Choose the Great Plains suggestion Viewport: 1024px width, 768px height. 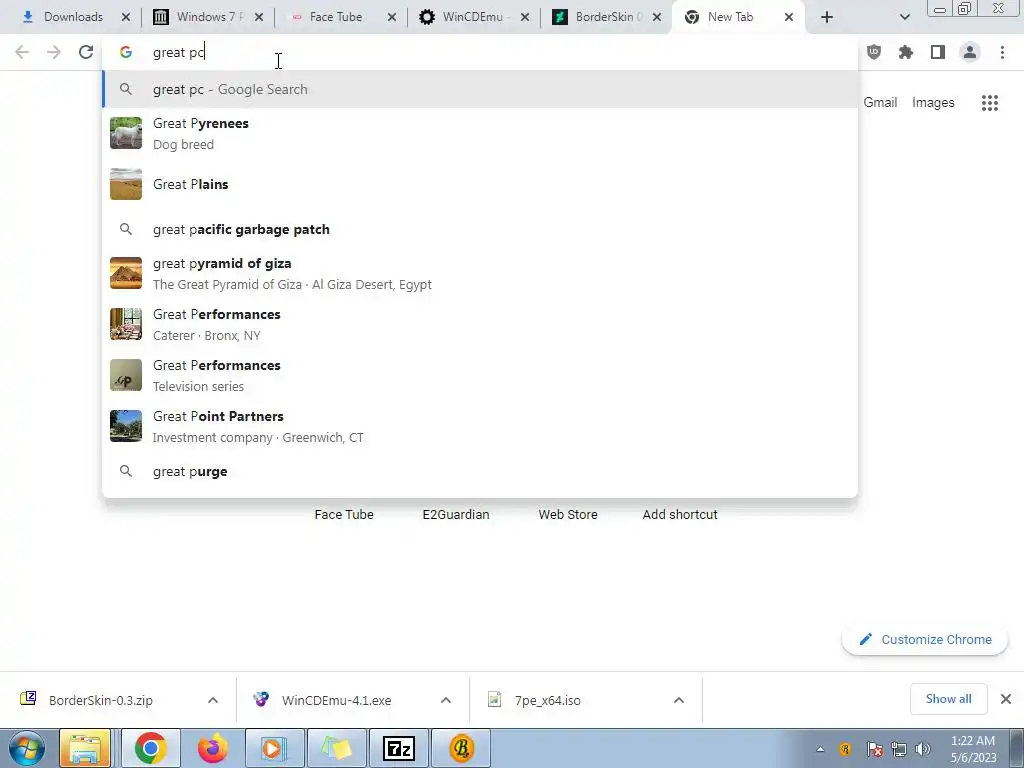point(480,184)
